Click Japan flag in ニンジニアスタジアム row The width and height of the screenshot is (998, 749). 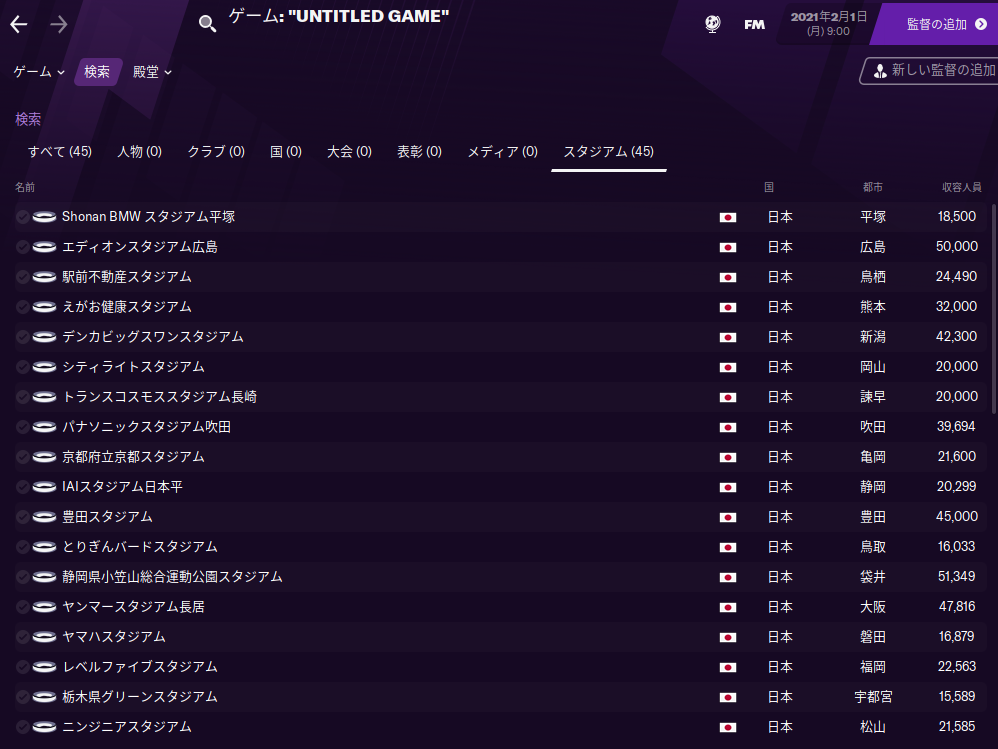pyautogui.click(x=727, y=727)
